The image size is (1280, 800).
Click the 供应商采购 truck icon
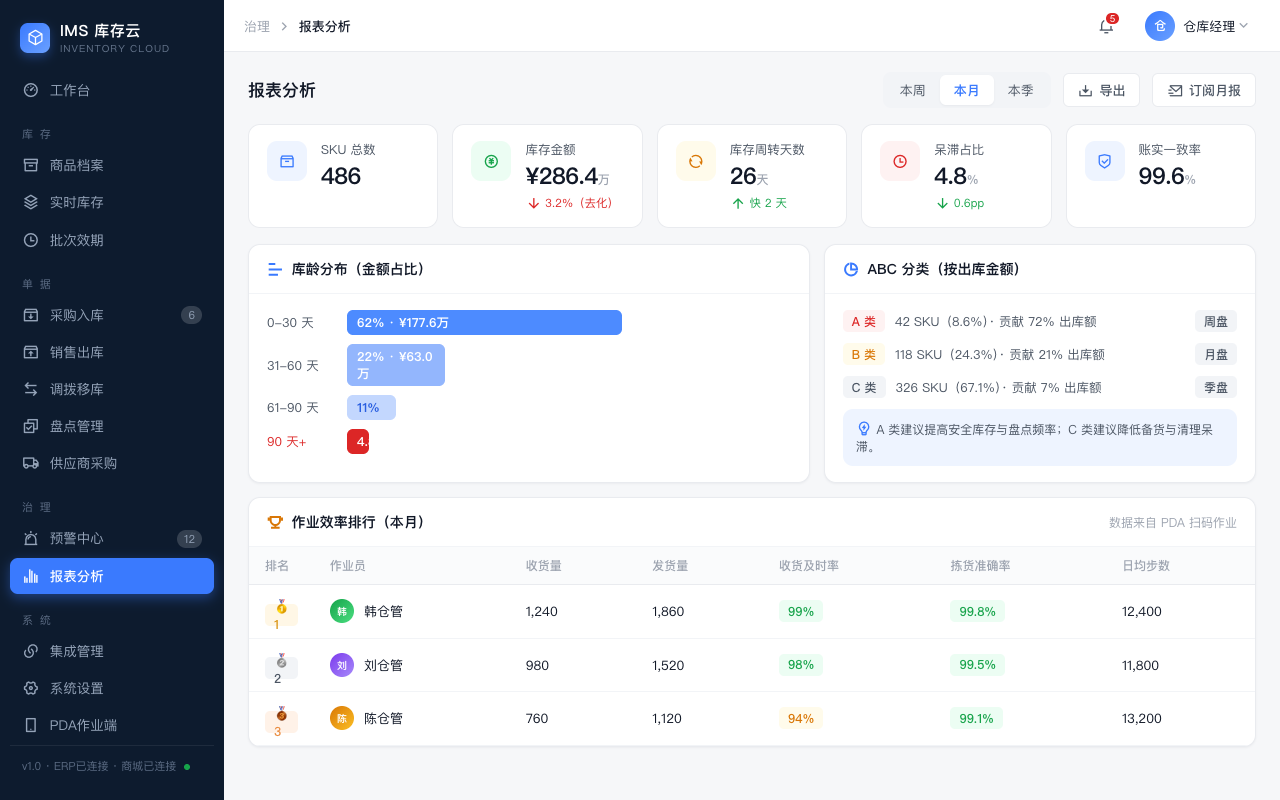click(31, 463)
